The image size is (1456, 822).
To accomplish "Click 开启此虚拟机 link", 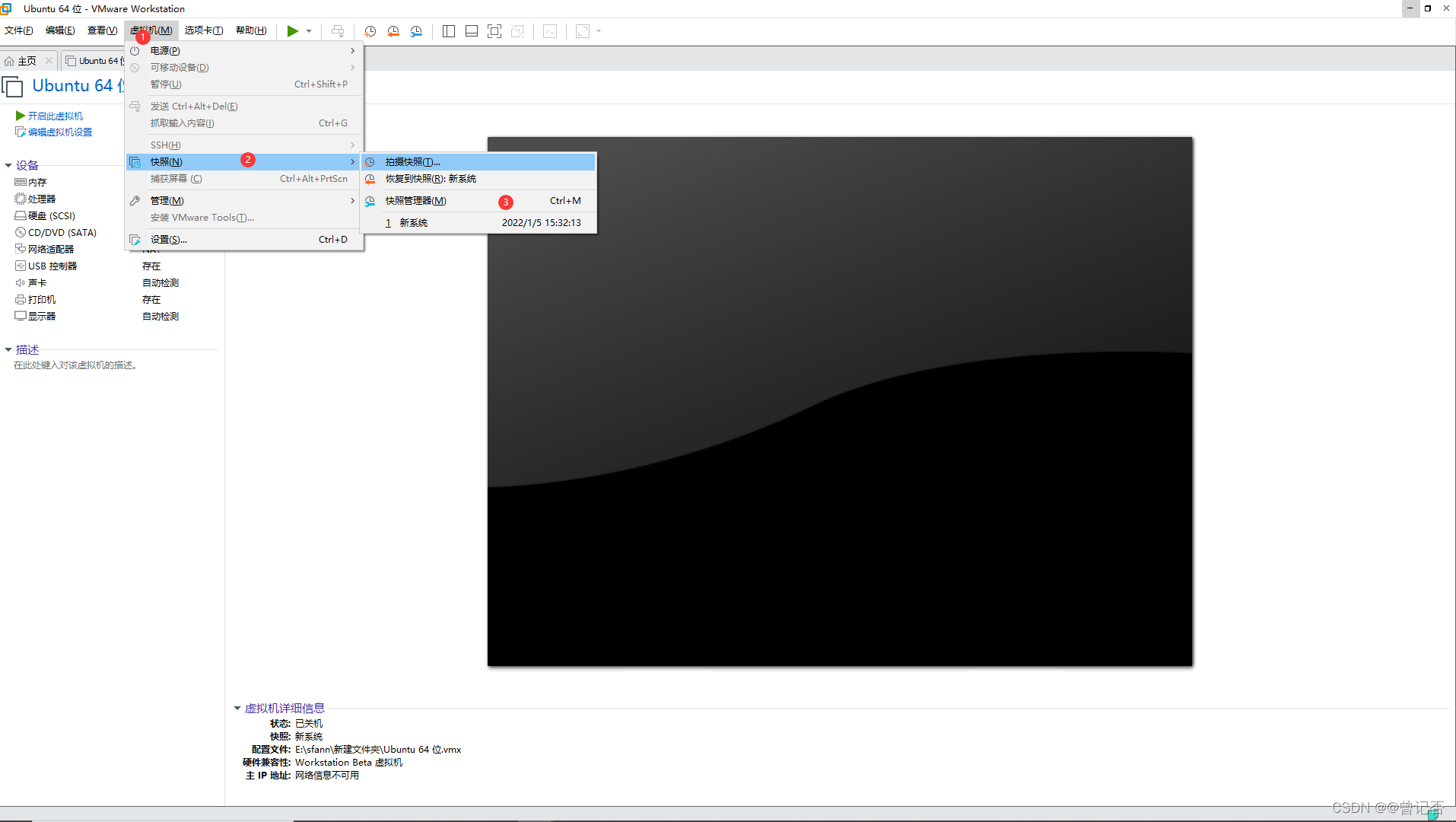I will click(55, 116).
